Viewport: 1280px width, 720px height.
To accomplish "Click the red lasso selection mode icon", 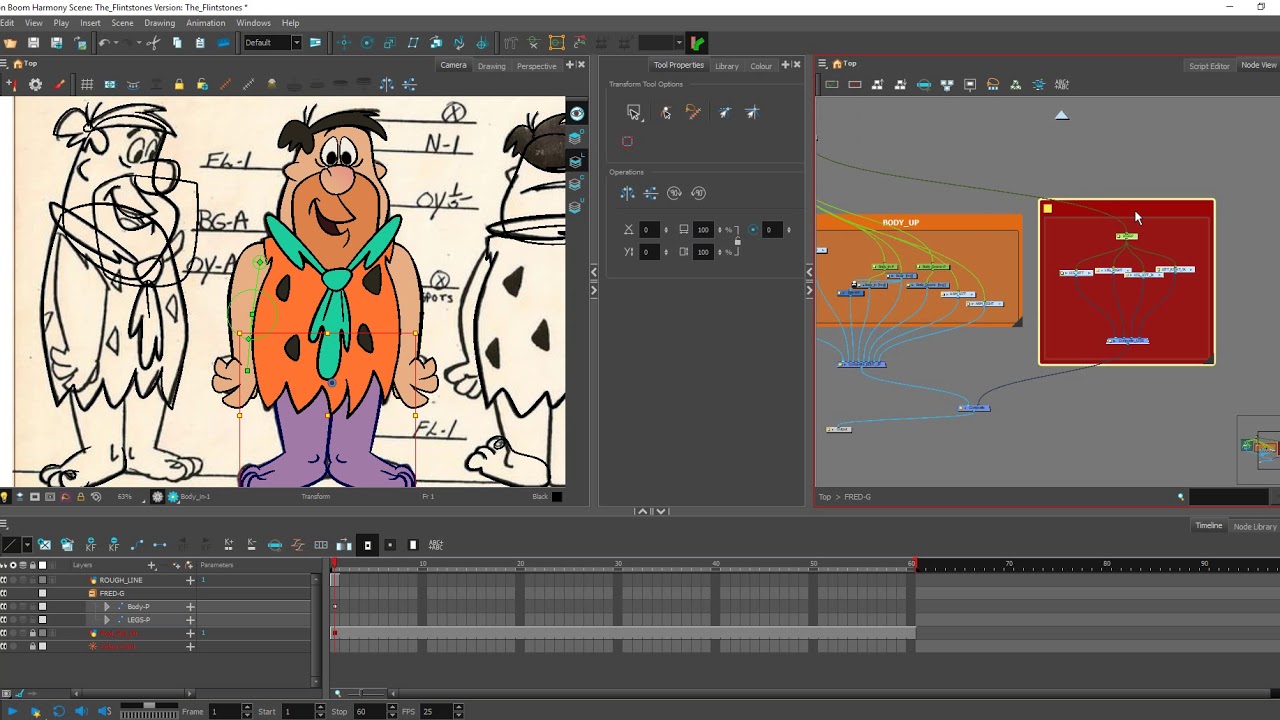I will point(627,141).
